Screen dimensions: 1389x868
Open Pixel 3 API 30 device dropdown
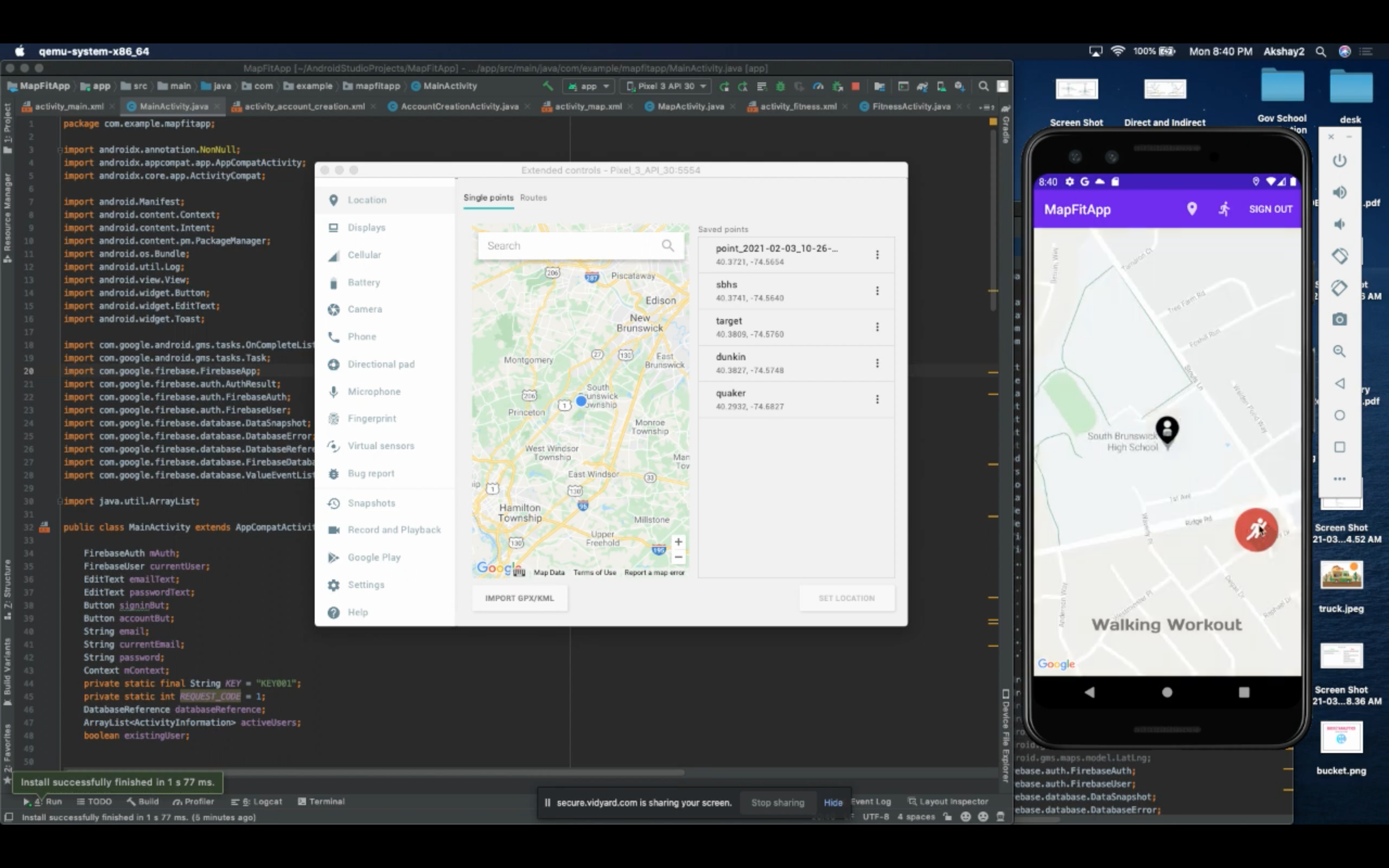pos(666,86)
